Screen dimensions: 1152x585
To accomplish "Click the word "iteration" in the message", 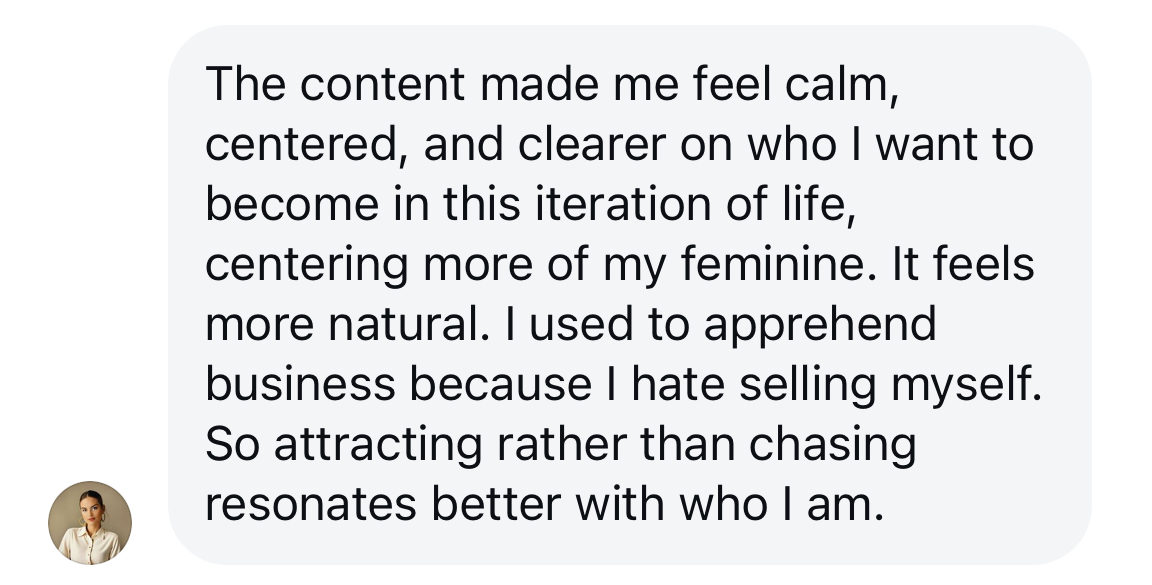I will pos(623,204).
